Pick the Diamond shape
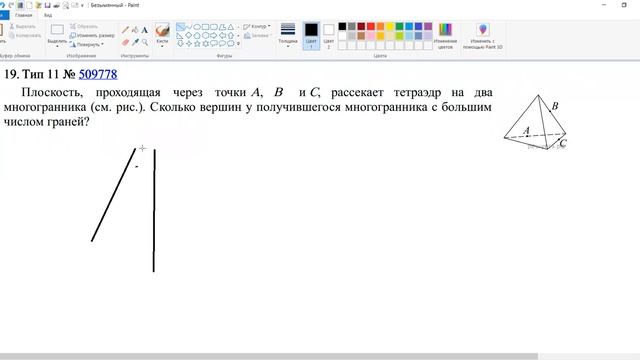 point(189,36)
